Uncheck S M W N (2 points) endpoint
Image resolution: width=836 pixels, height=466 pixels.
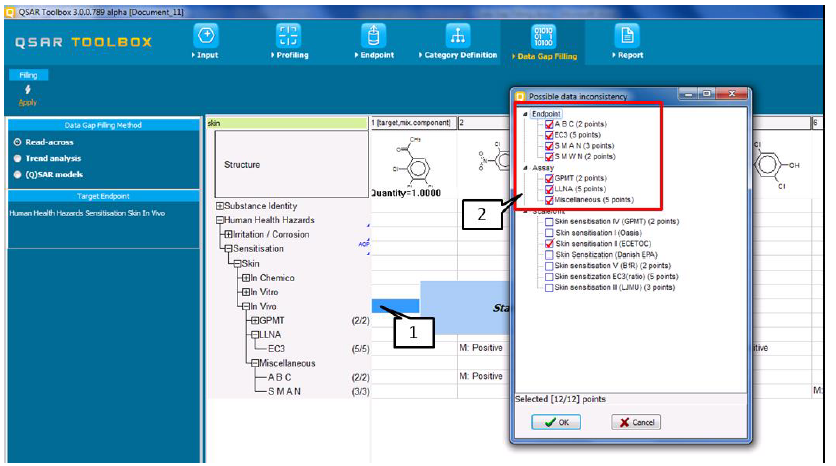[x=549, y=157]
